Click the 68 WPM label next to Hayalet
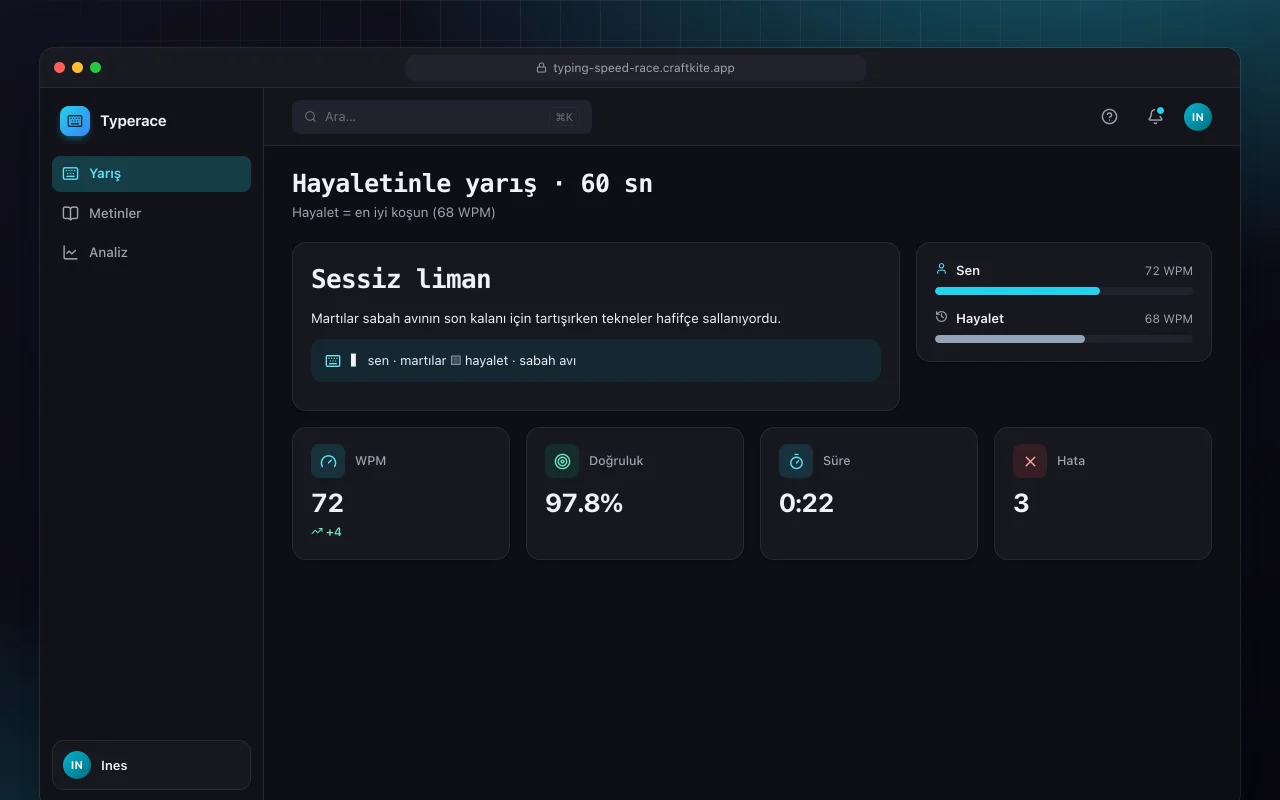 tap(1169, 319)
